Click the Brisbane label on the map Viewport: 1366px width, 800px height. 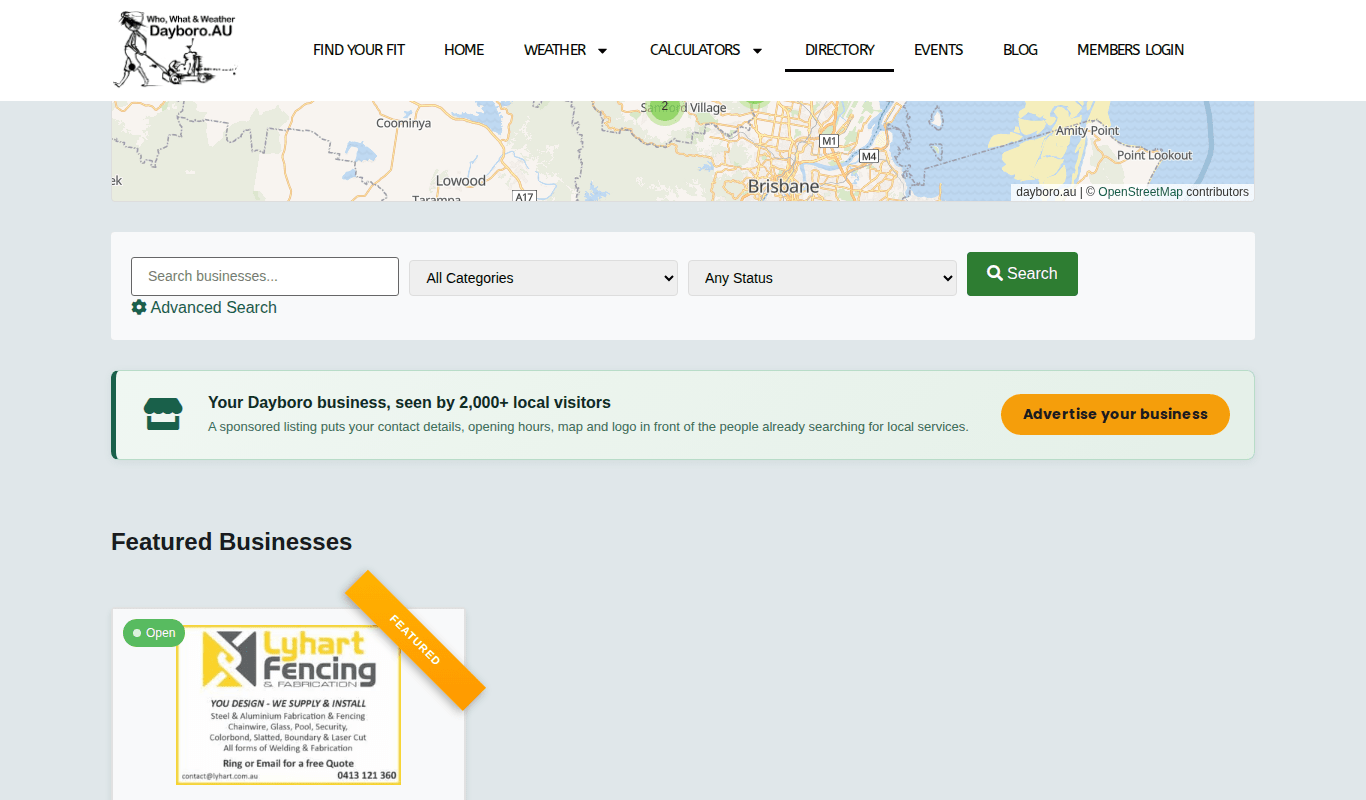[x=783, y=187]
